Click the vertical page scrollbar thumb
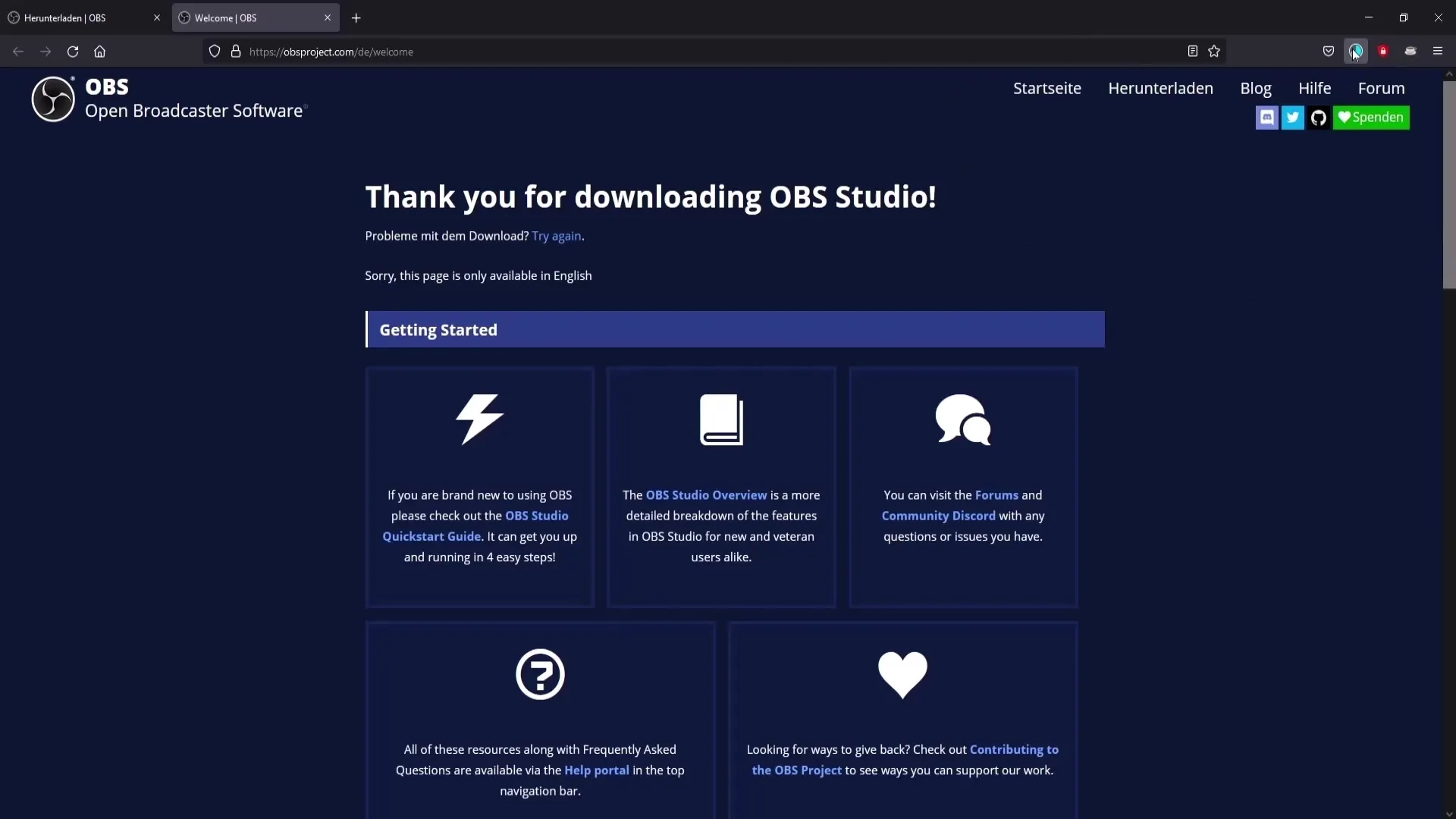 [x=1448, y=184]
